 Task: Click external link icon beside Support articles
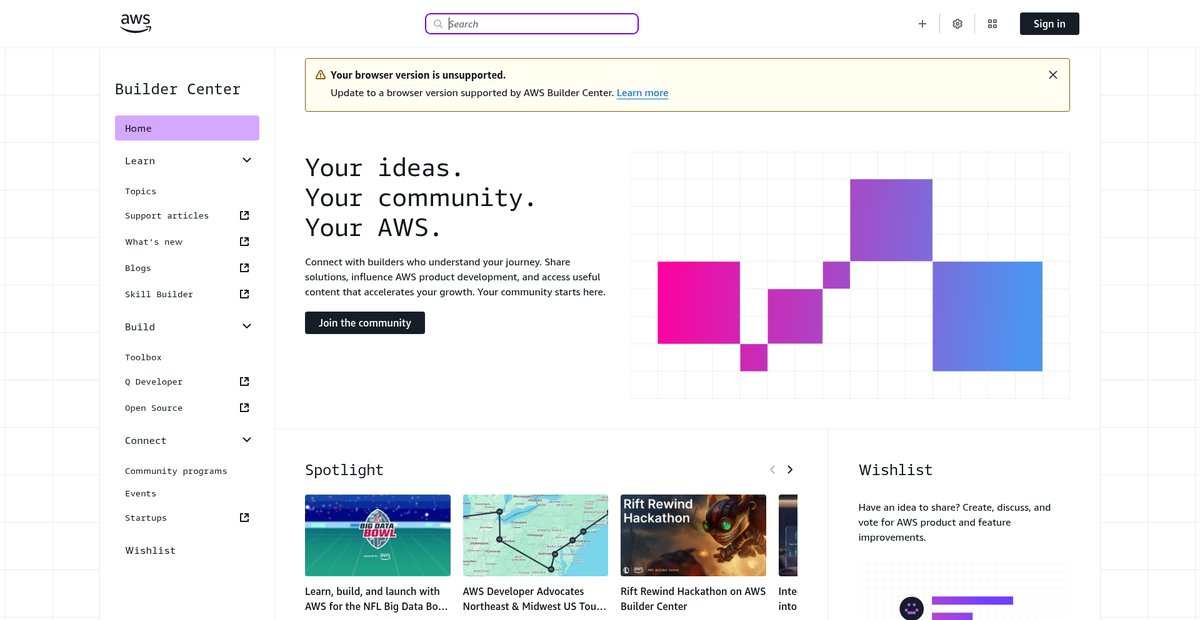(245, 215)
